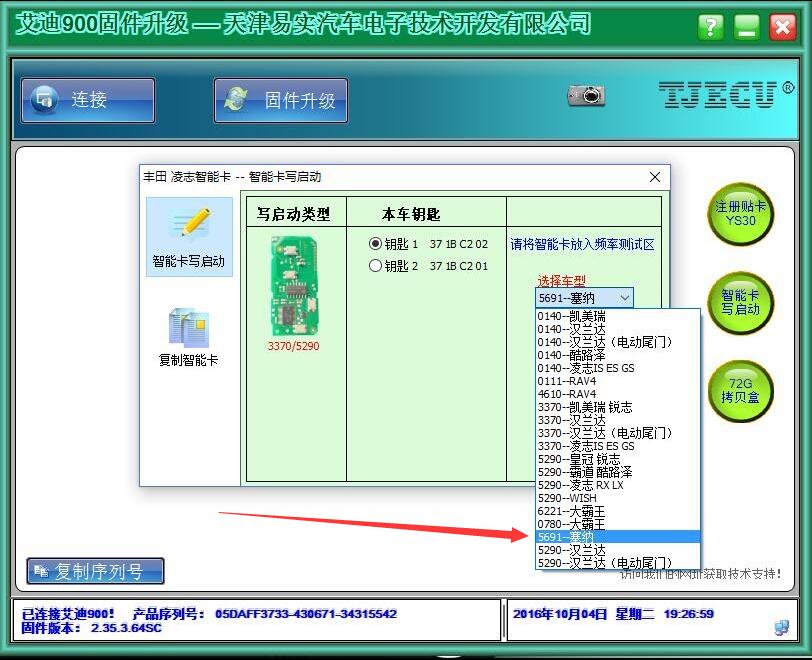Viewport: 812px width, 660px height.
Task: Choose 5290--汉兰达 without 电动尾门
Action: click(618, 550)
